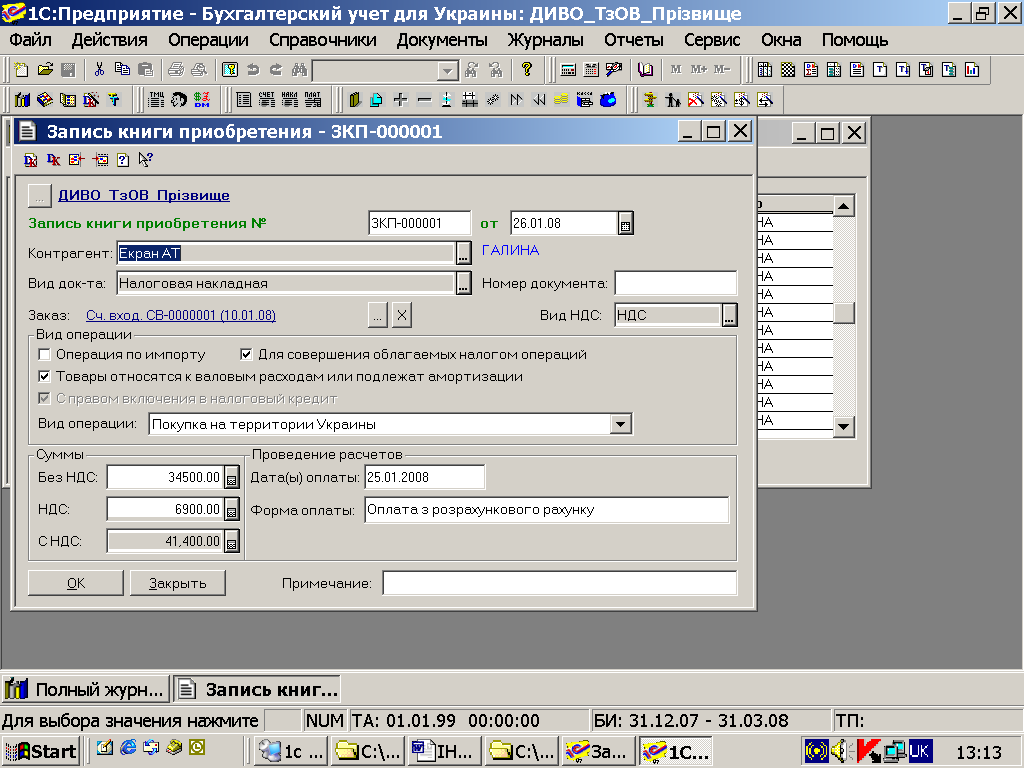The image size is (1024, 768).
Task: Click the Примечание input field
Action: point(560,583)
